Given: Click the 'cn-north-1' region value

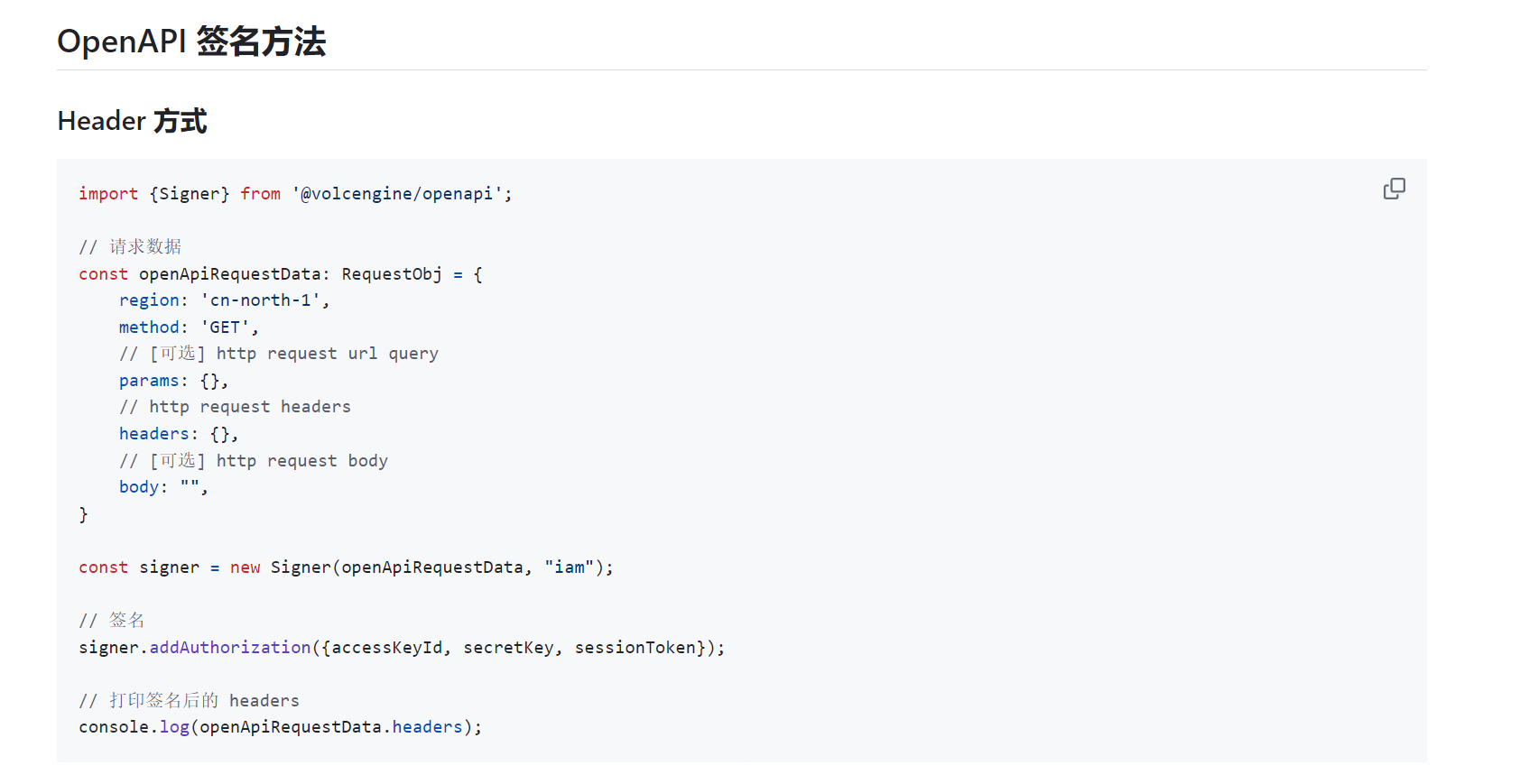Looking at the screenshot, I should [x=260, y=300].
